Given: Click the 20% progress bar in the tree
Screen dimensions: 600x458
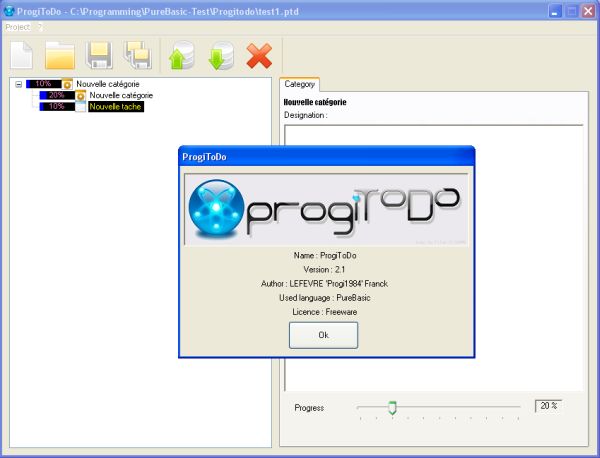Looking at the screenshot, I should pos(57,95).
